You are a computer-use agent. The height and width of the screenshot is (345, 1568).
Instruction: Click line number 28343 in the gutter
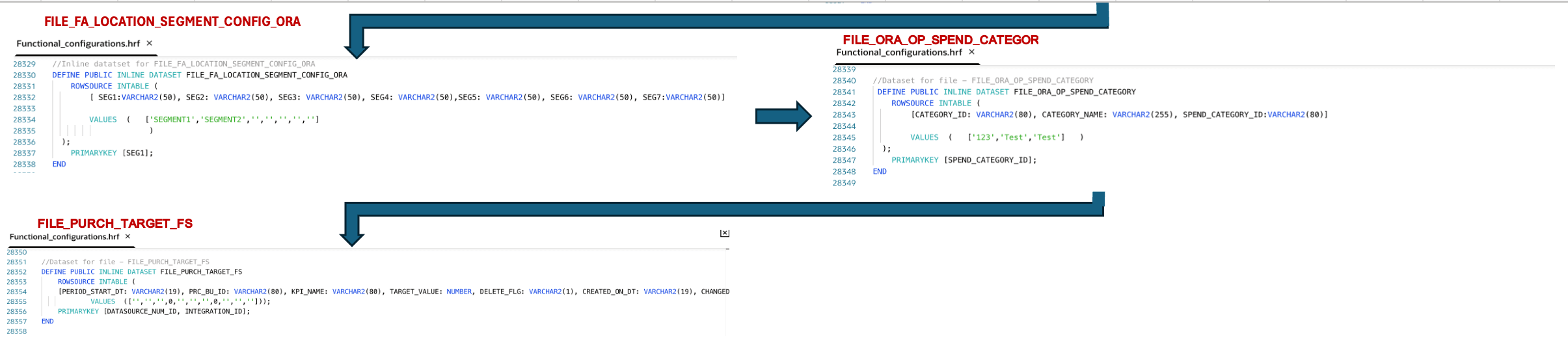pyautogui.click(x=844, y=115)
